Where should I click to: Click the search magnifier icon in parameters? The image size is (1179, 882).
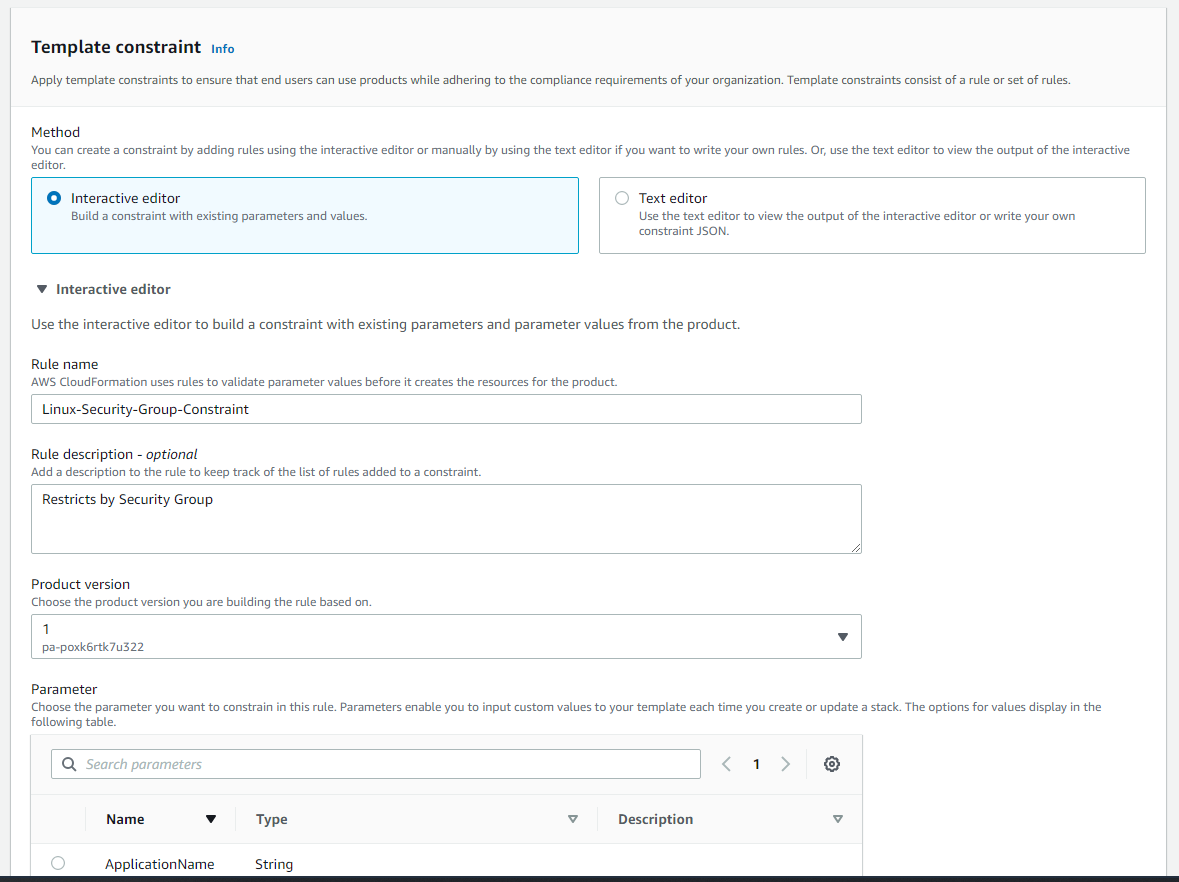[69, 764]
